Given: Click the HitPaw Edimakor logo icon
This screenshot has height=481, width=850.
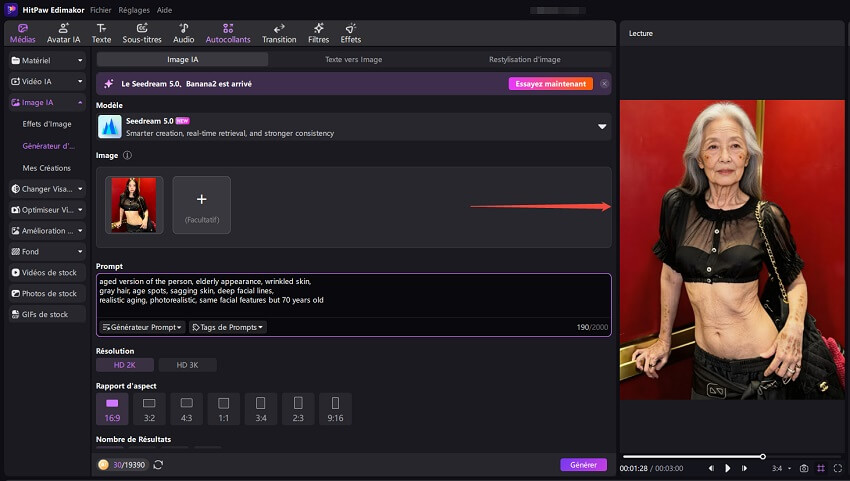Looking at the screenshot, I should coord(11,10).
